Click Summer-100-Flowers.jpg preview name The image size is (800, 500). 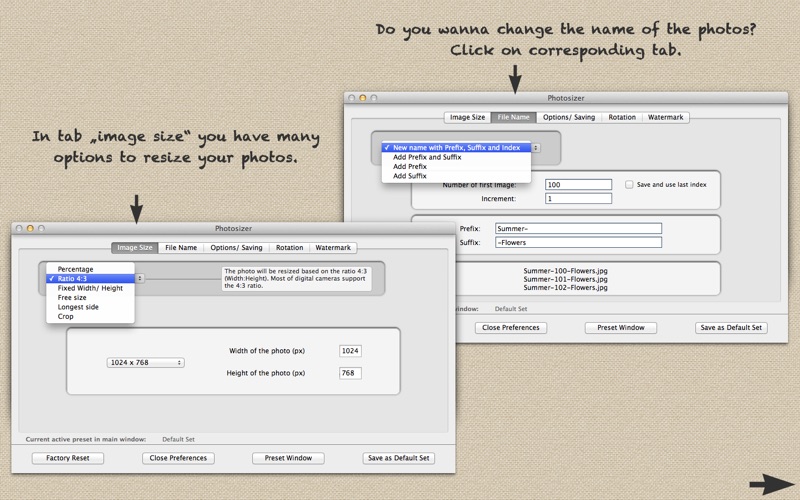coord(565,271)
